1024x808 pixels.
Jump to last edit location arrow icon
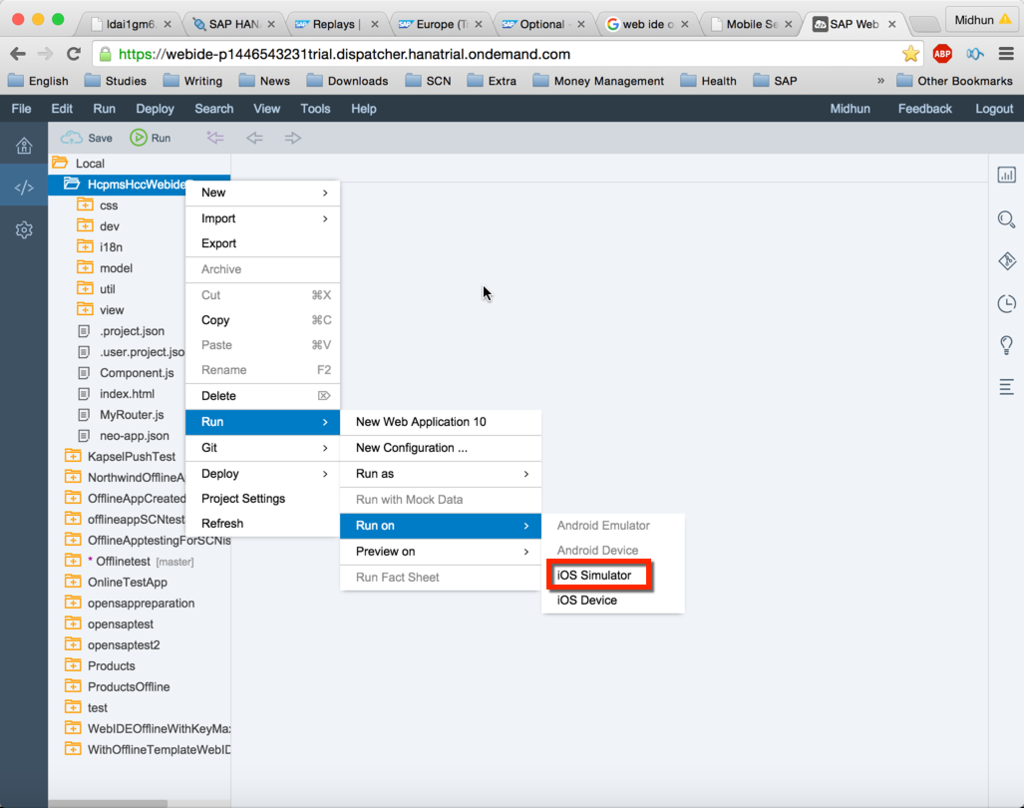pyautogui.click(x=215, y=138)
